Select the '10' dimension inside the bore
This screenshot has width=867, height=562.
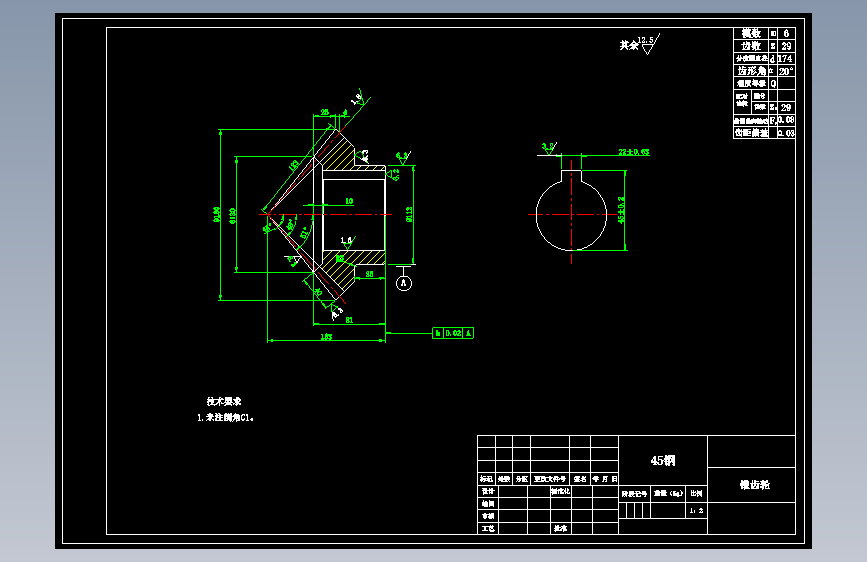pyautogui.click(x=349, y=201)
